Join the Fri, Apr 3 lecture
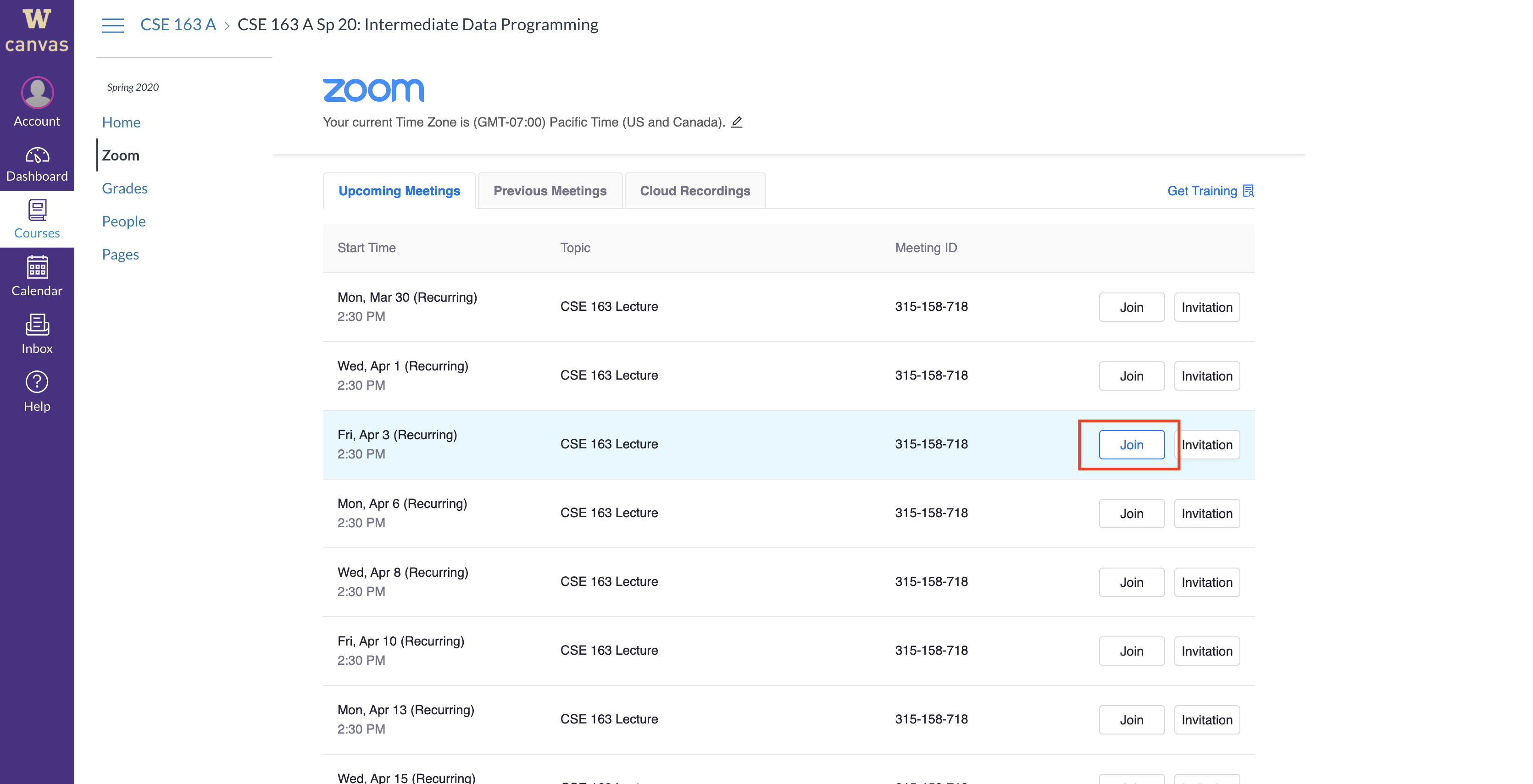The height and width of the screenshot is (784, 1533). pos(1131,444)
